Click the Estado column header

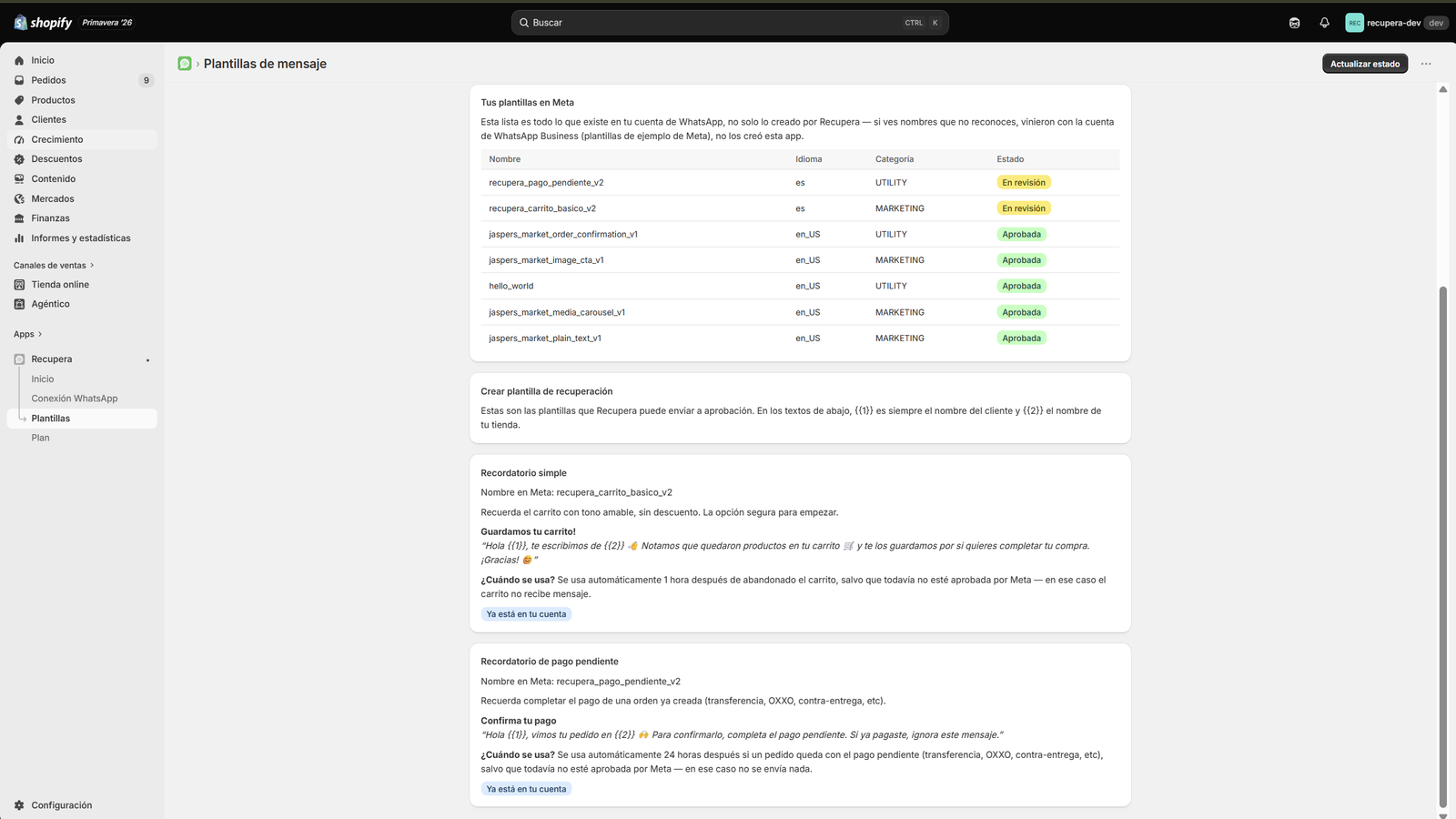pyautogui.click(x=1010, y=159)
